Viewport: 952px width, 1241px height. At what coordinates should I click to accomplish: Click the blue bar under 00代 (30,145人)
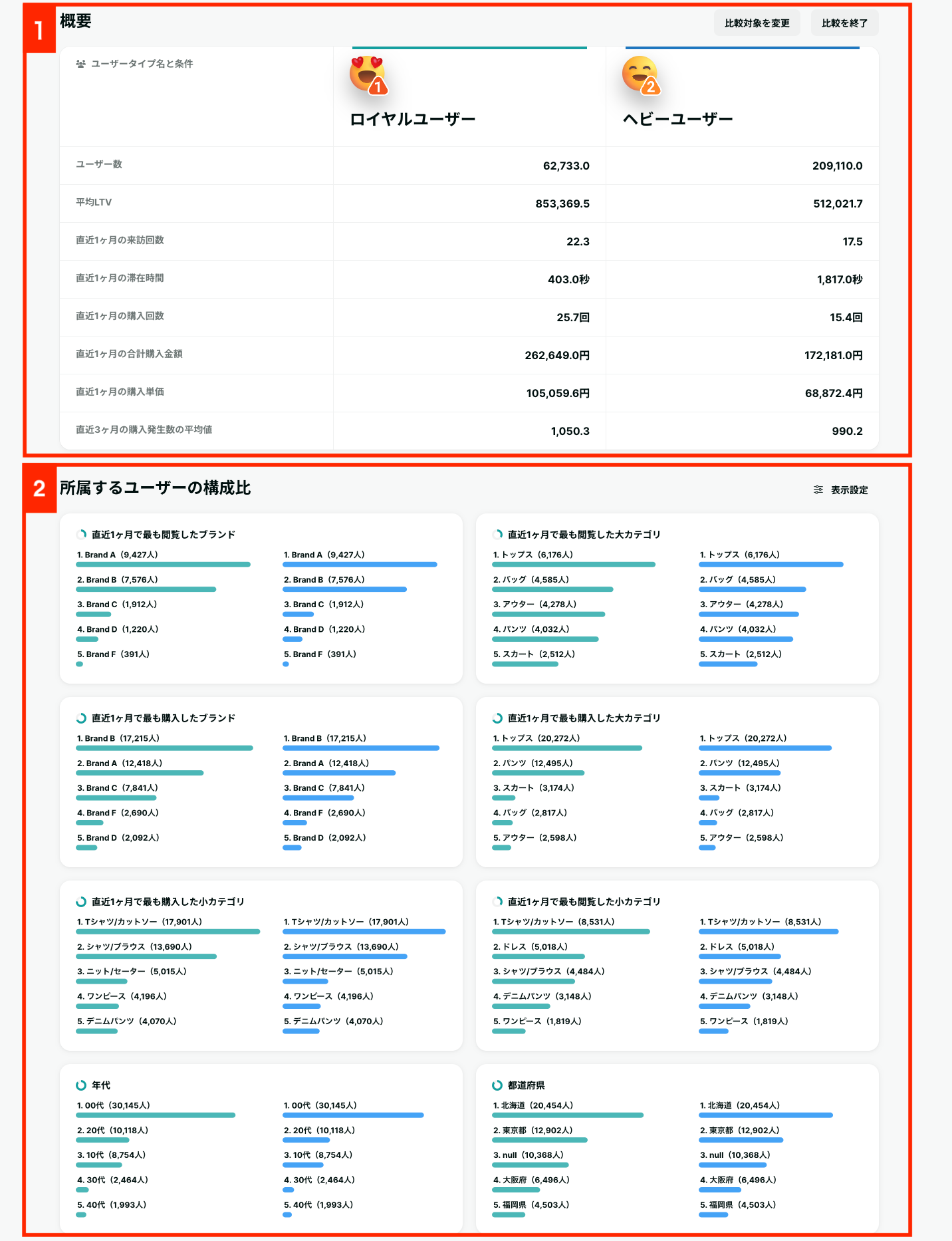click(353, 1115)
